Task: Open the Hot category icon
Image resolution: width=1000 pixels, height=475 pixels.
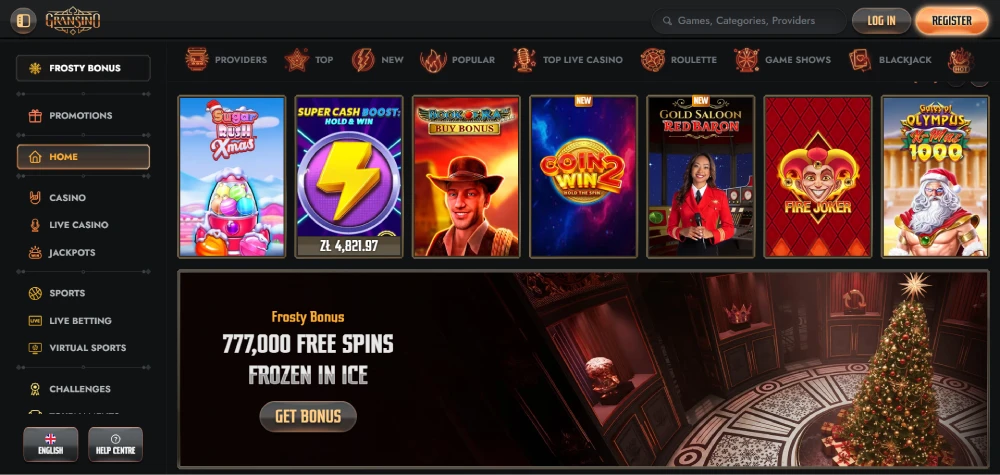Action: coord(960,60)
